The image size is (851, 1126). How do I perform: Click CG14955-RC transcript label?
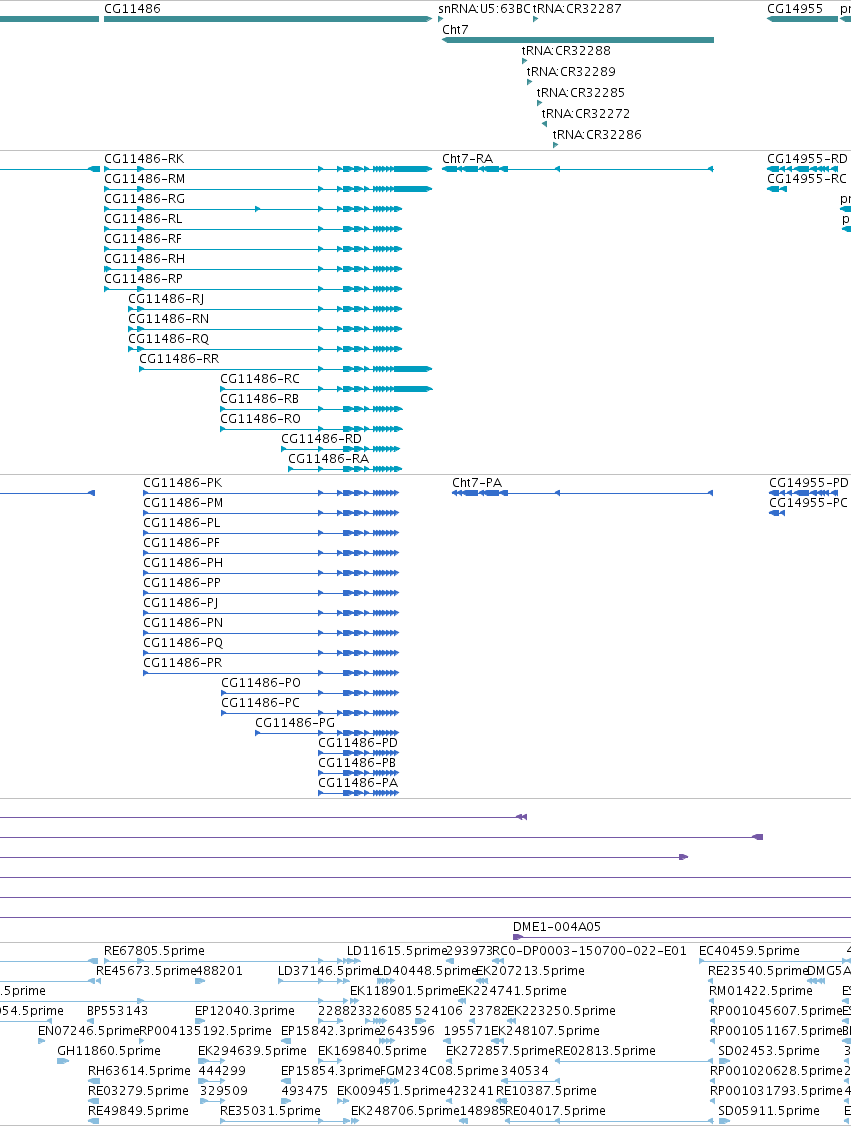coord(807,179)
